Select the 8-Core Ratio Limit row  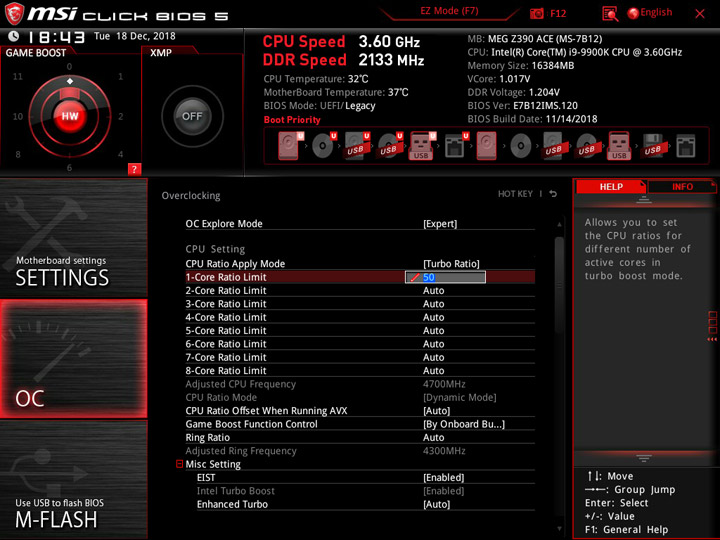(360, 370)
